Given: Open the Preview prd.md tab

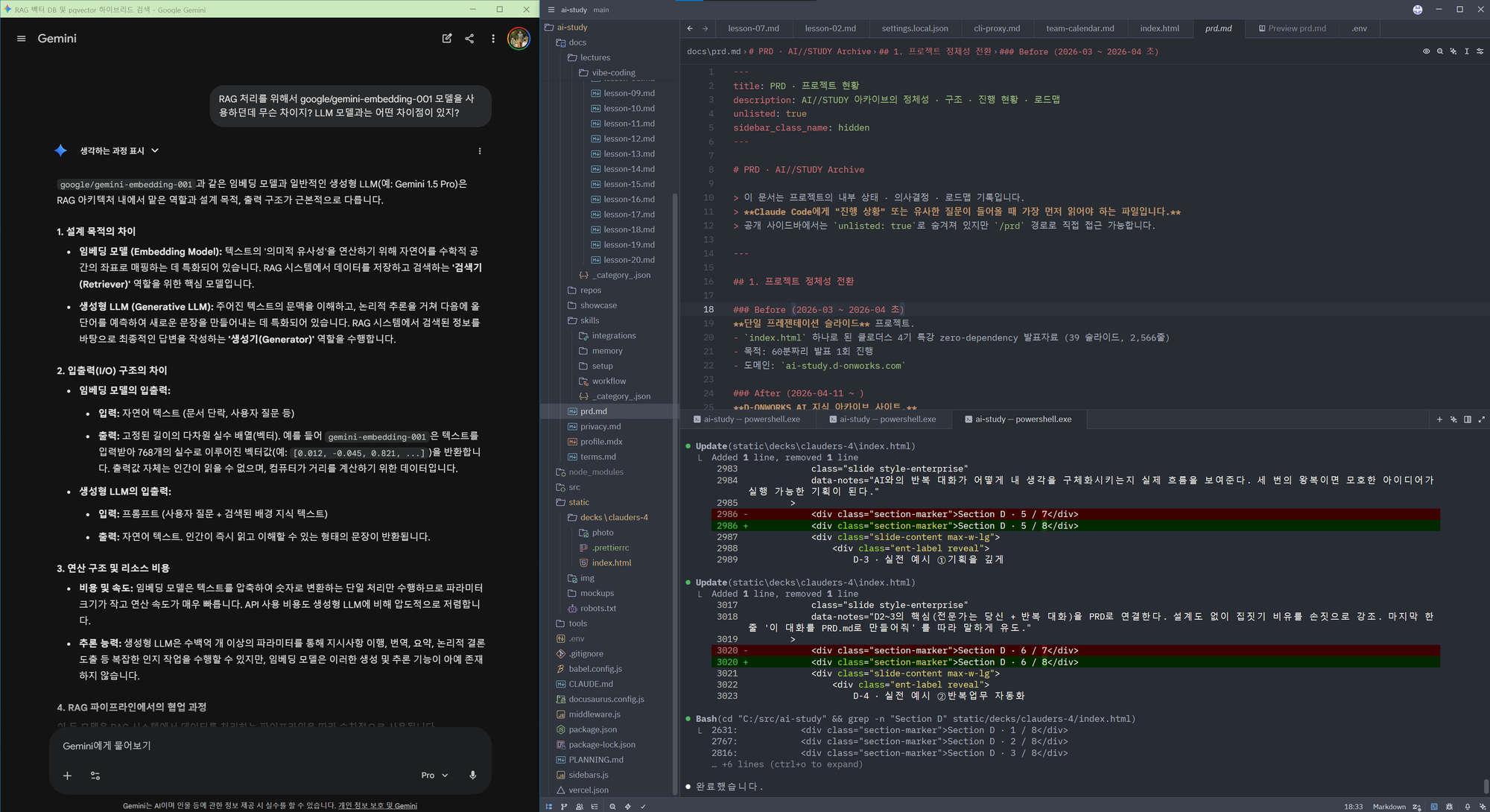Looking at the screenshot, I should coord(1293,28).
